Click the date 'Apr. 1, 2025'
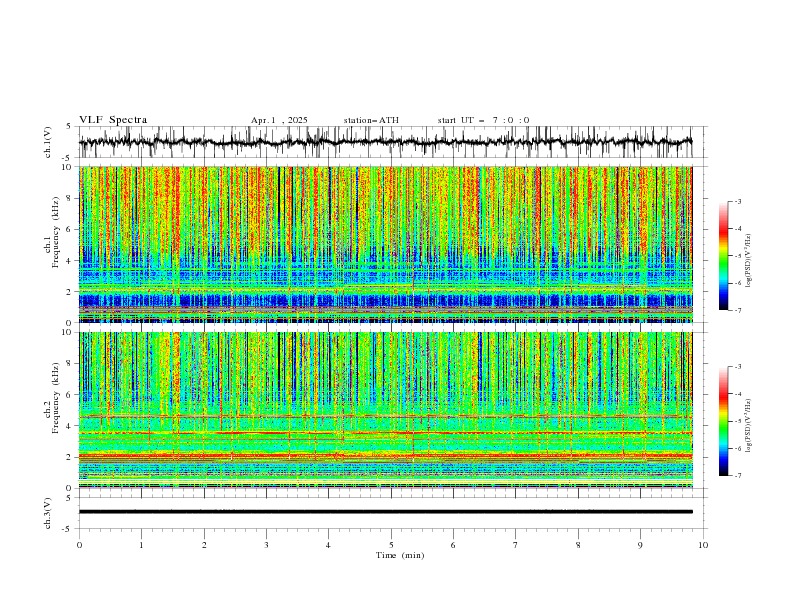This screenshot has width=792, height=612. (x=279, y=120)
